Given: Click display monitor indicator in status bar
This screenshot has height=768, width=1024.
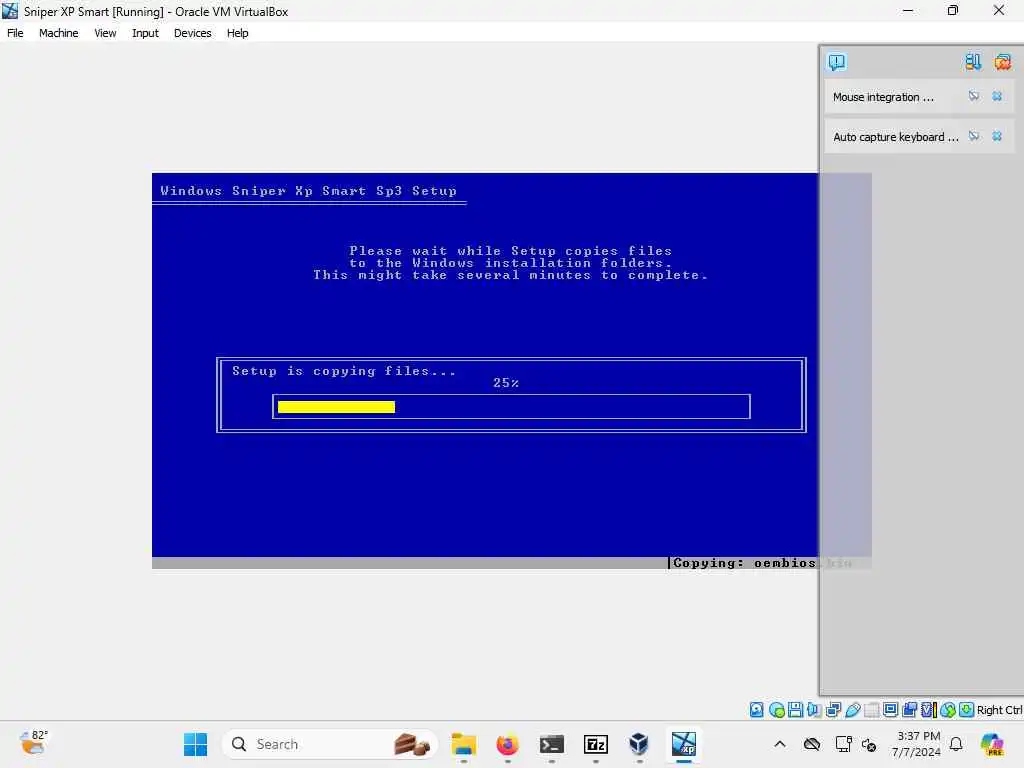Looking at the screenshot, I should coord(890,710).
